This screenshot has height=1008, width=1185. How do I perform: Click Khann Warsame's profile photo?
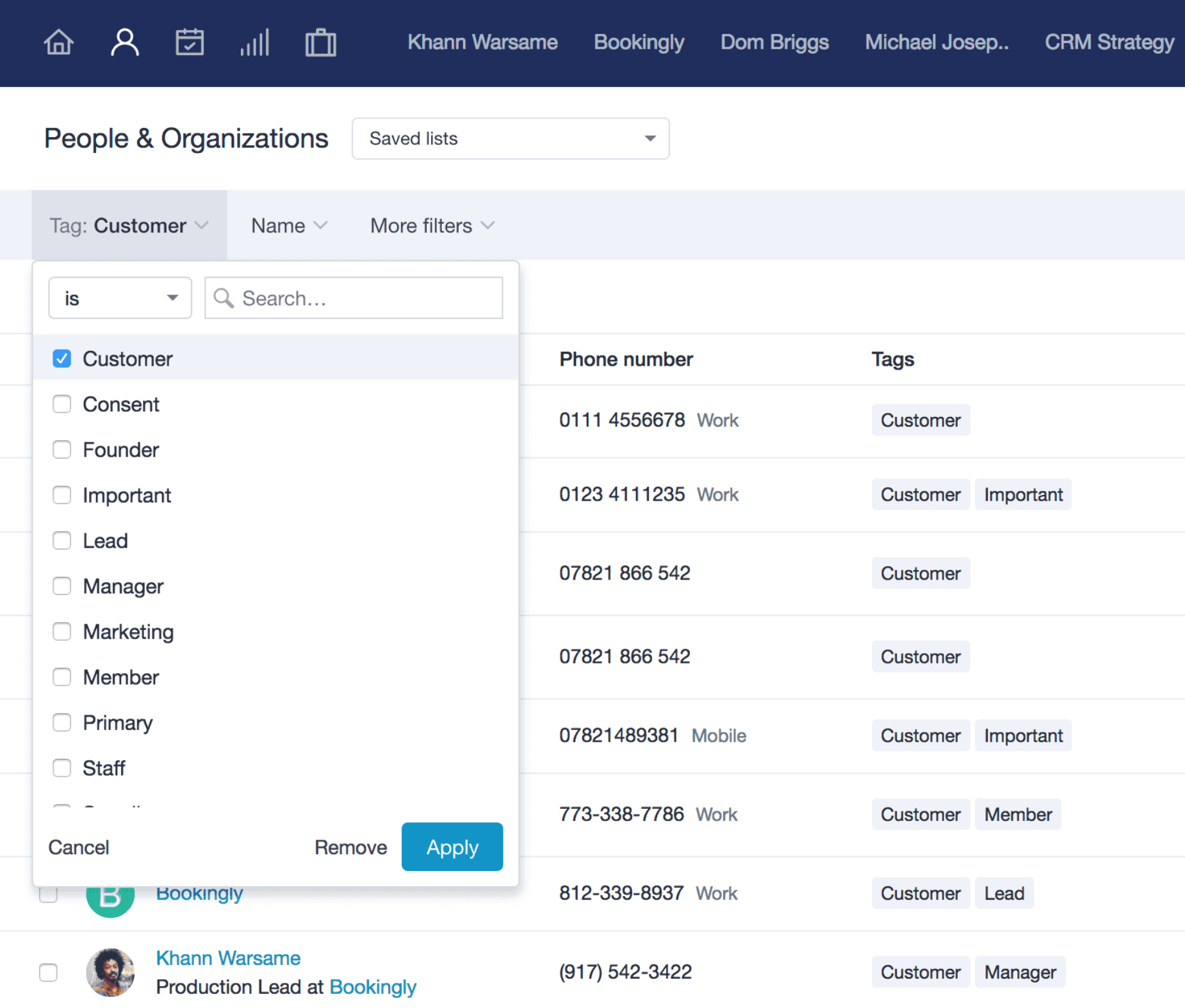click(x=110, y=972)
